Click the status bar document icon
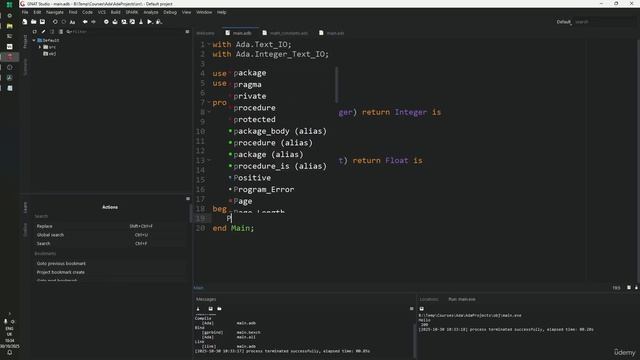 (x=629, y=288)
